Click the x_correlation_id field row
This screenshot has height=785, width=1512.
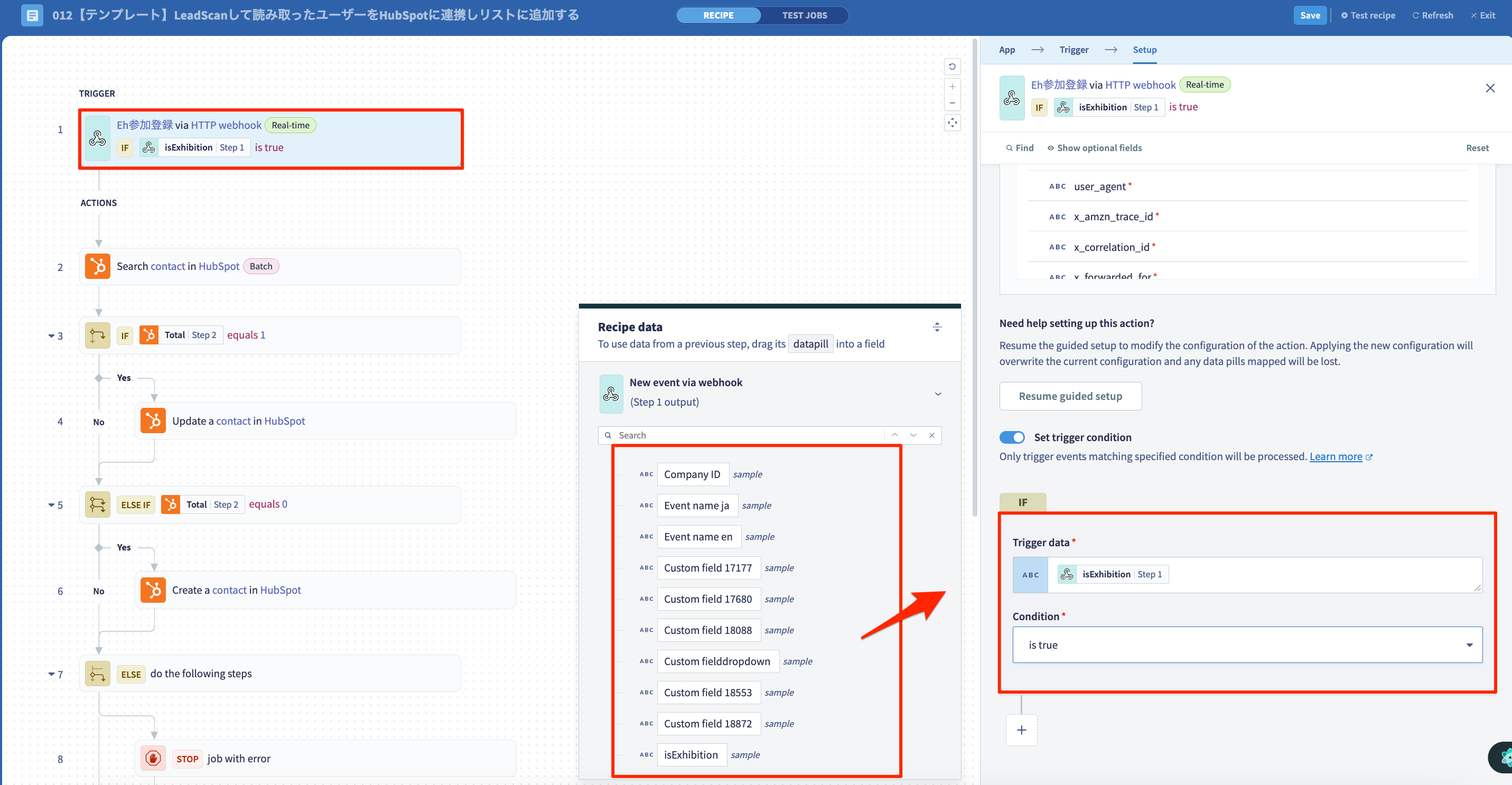coord(1247,247)
